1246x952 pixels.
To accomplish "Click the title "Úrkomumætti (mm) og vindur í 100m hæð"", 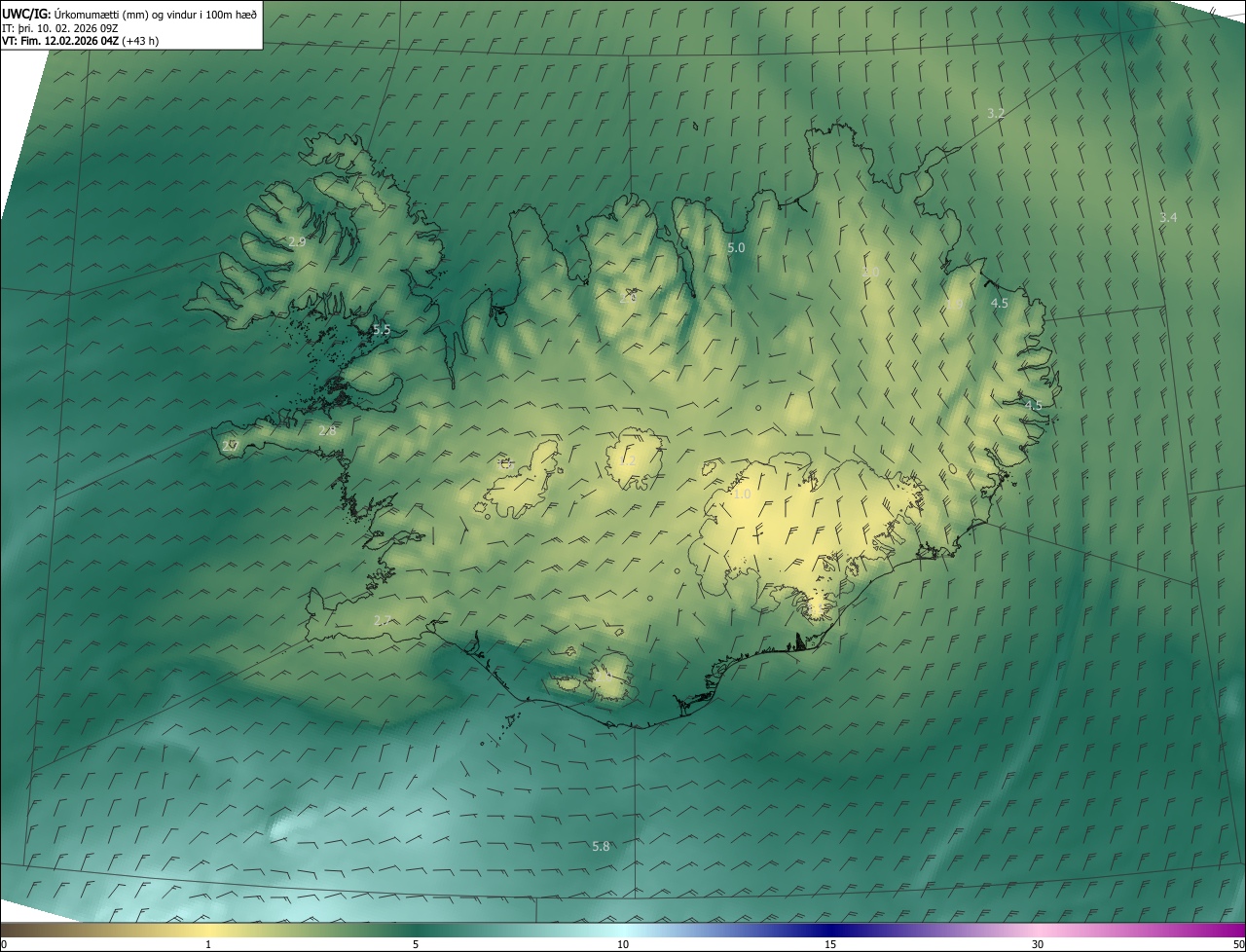I will [155, 15].
